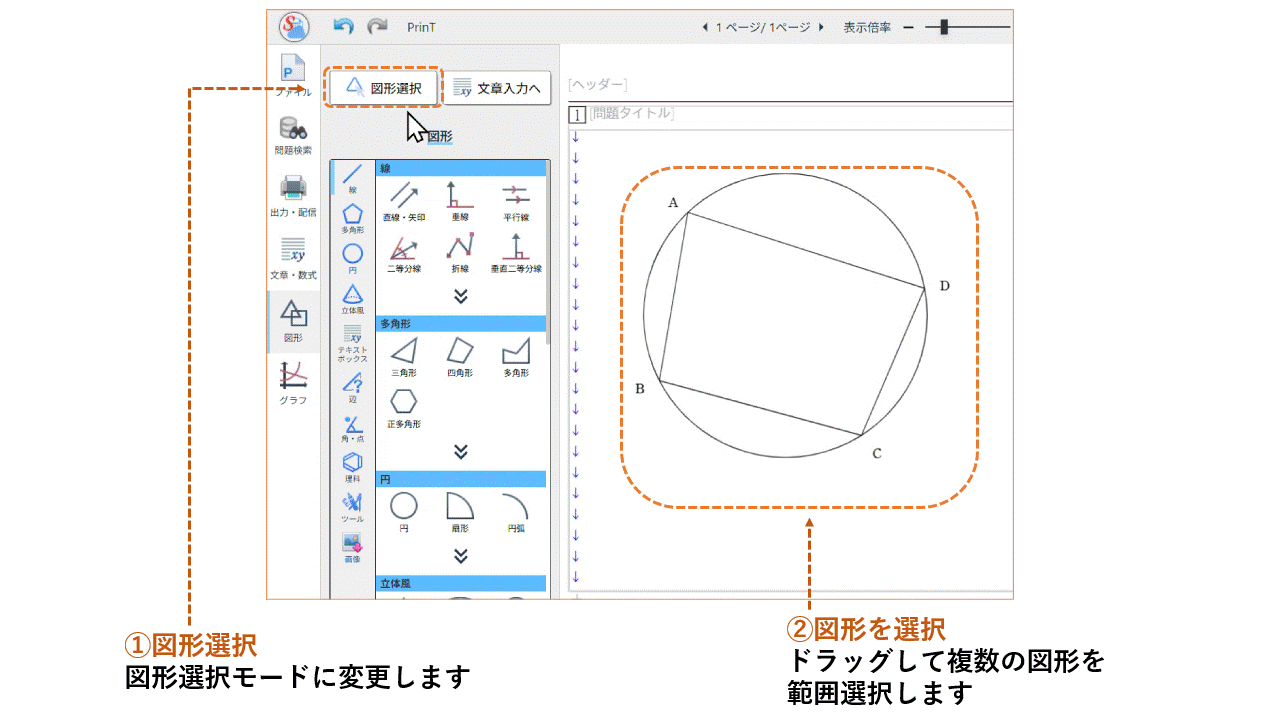This screenshot has width=1280, height=720.
Task: Expand extra circle tools below 円弧
Action: click(462, 558)
